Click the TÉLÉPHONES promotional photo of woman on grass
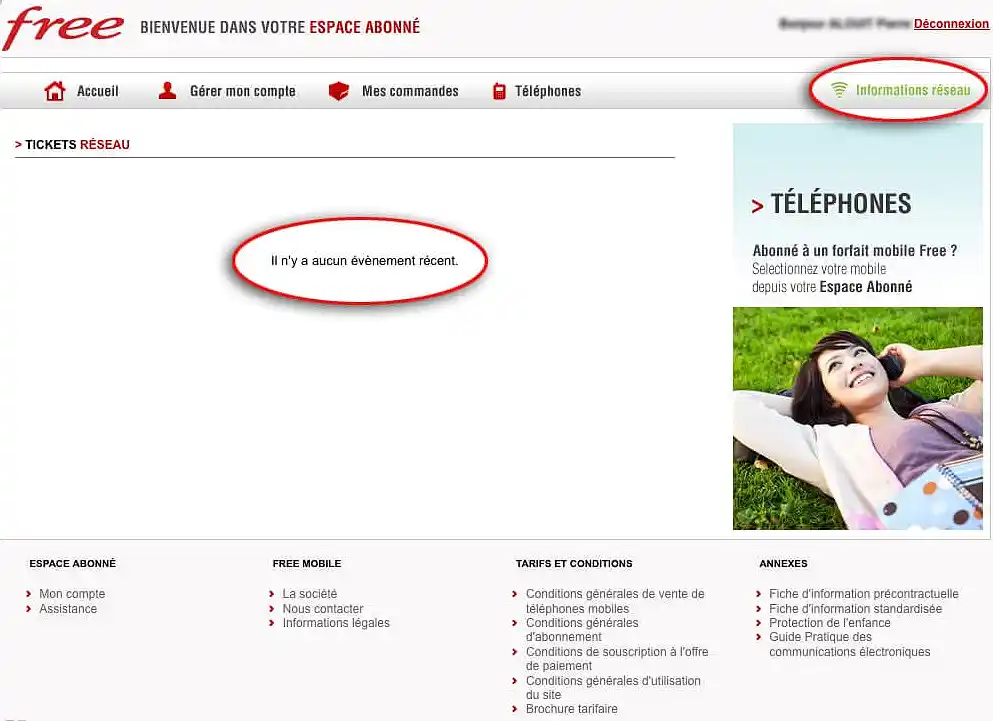The image size is (993, 721). pyautogui.click(x=857, y=418)
